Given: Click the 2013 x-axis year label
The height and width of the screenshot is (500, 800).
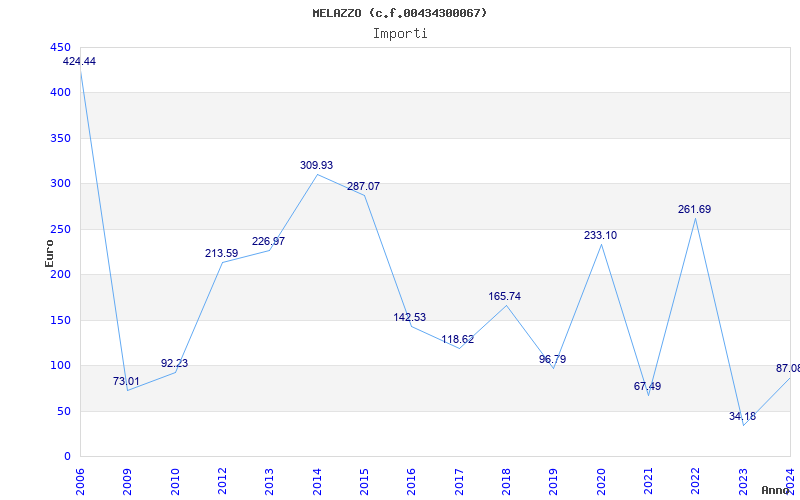Looking at the screenshot, I should [x=269, y=481].
